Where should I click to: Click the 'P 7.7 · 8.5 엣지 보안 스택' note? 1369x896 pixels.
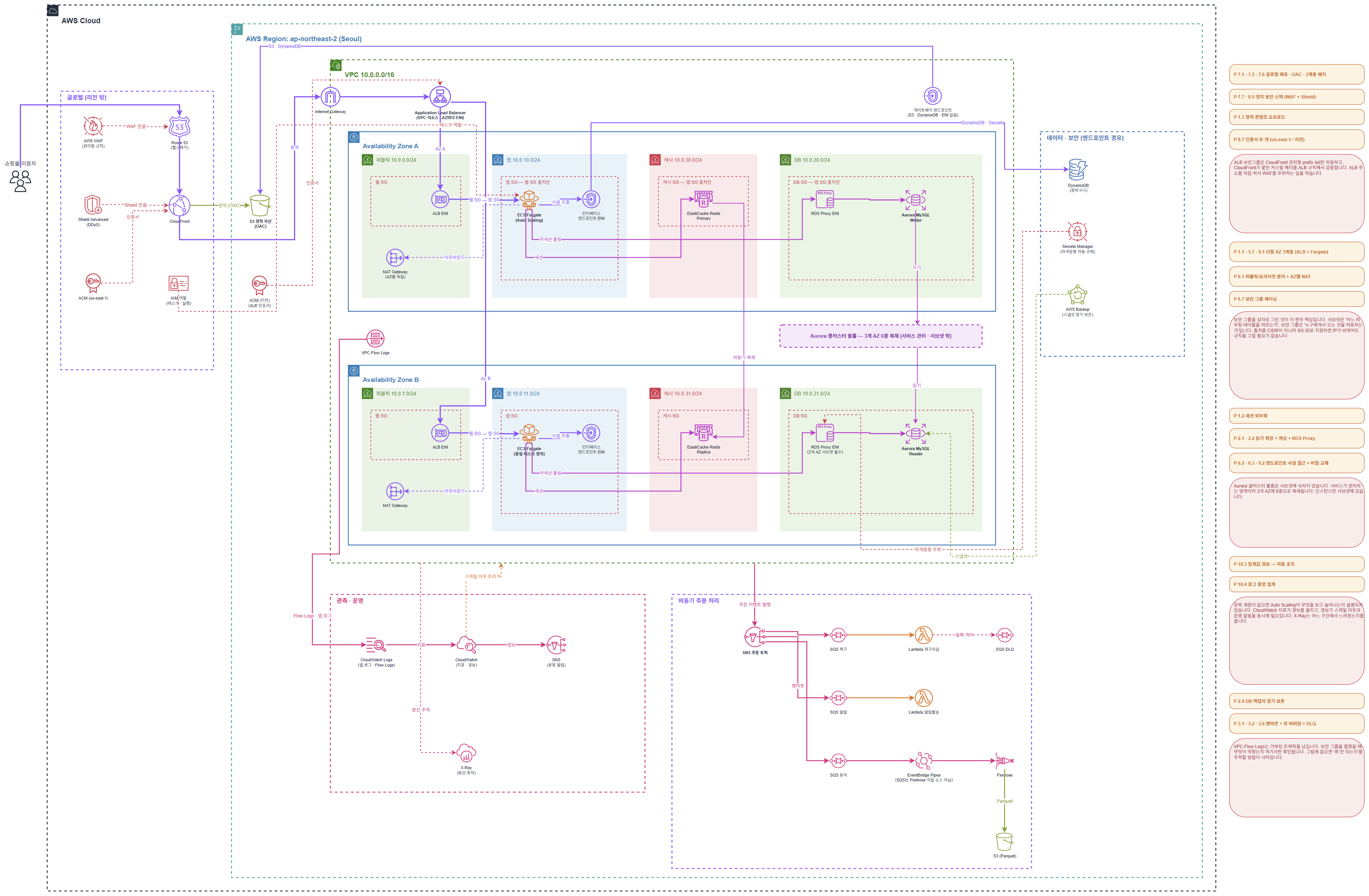1297,97
